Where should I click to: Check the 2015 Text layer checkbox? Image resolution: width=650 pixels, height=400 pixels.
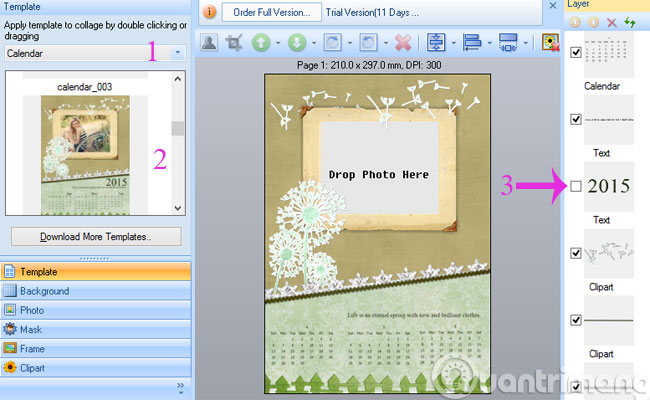point(576,186)
